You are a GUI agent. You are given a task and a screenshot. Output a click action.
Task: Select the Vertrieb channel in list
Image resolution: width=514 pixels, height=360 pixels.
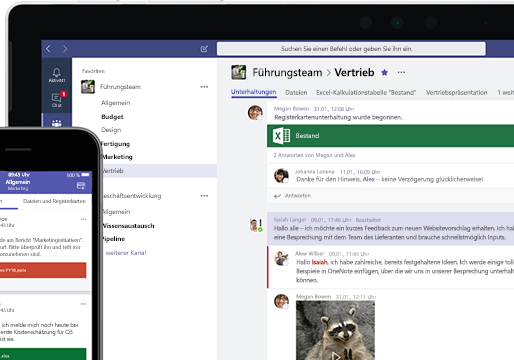point(159,171)
